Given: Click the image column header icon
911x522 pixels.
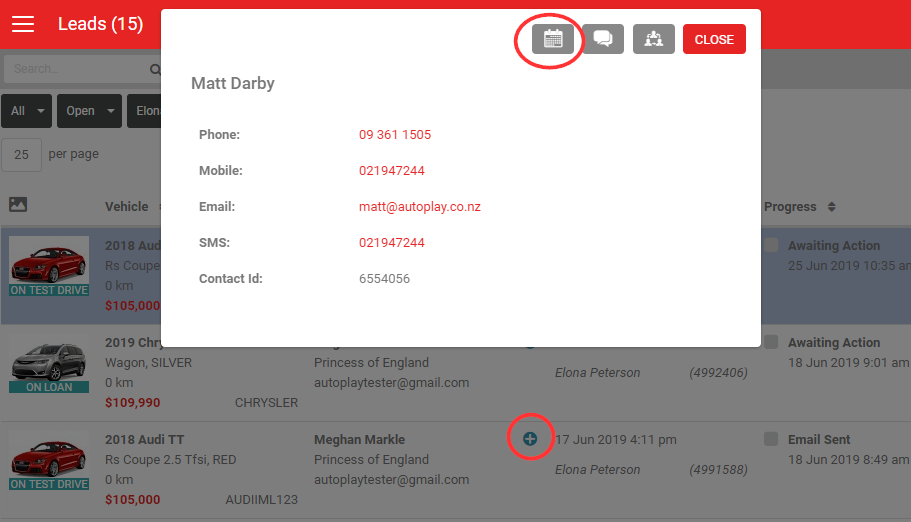Looking at the screenshot, I should (18, 205).
